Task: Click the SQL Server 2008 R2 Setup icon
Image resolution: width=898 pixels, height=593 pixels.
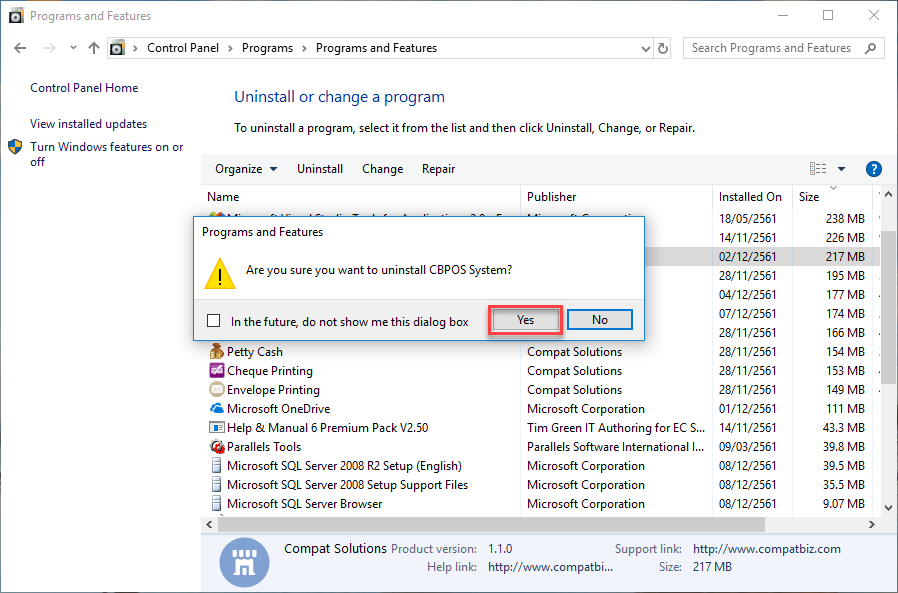Action: click(x=216, y=465)
